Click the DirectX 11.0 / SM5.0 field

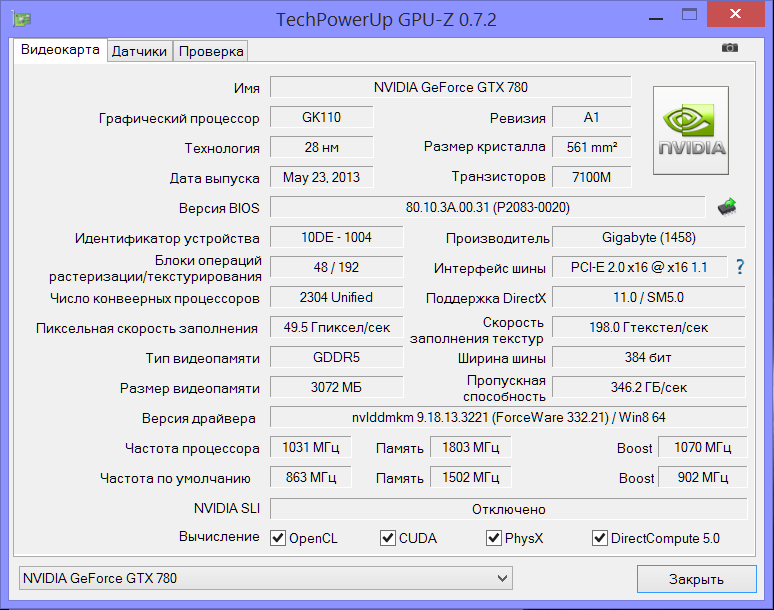[649, 298]
